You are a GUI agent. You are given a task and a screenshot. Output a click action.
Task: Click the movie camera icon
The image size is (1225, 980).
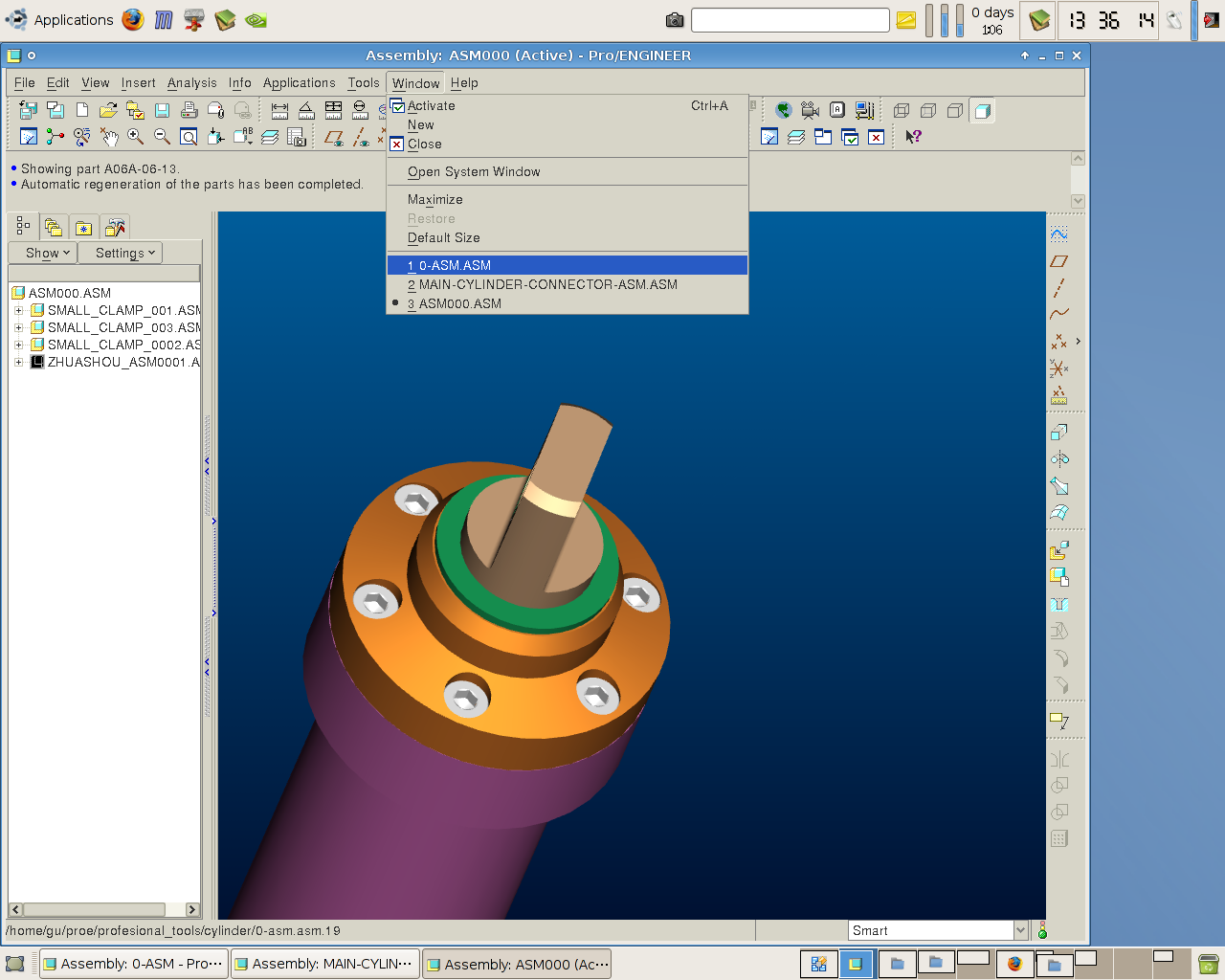811,110
